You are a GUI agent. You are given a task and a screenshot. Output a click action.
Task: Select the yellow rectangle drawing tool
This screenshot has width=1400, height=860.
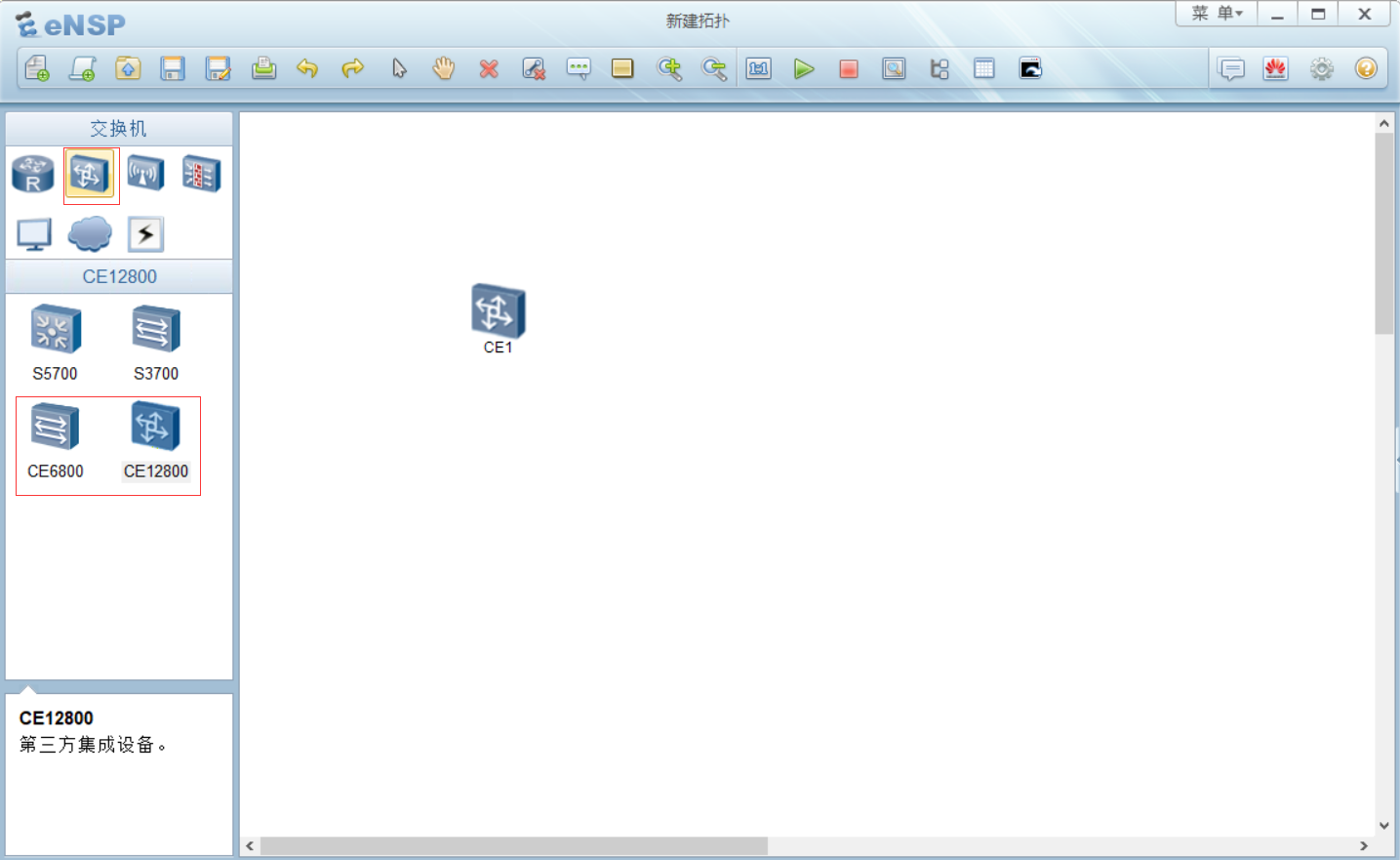click(x=622, y=68)
